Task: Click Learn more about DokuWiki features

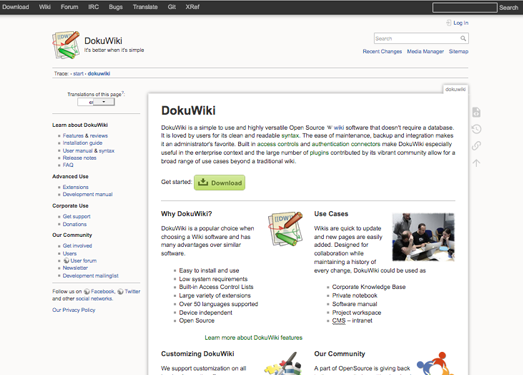Action: [253, 338]
